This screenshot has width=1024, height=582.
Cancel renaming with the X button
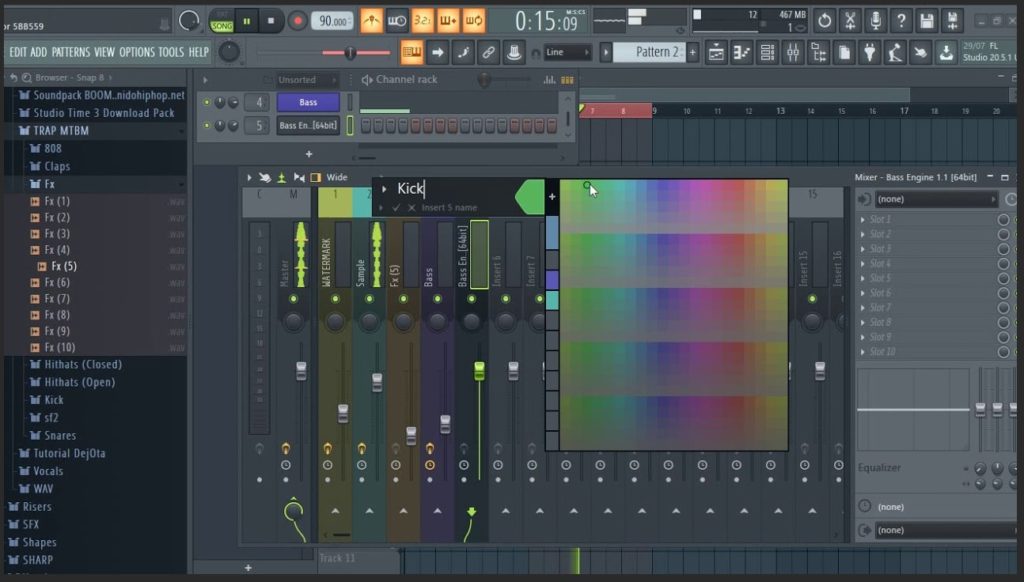pos(411,208)
